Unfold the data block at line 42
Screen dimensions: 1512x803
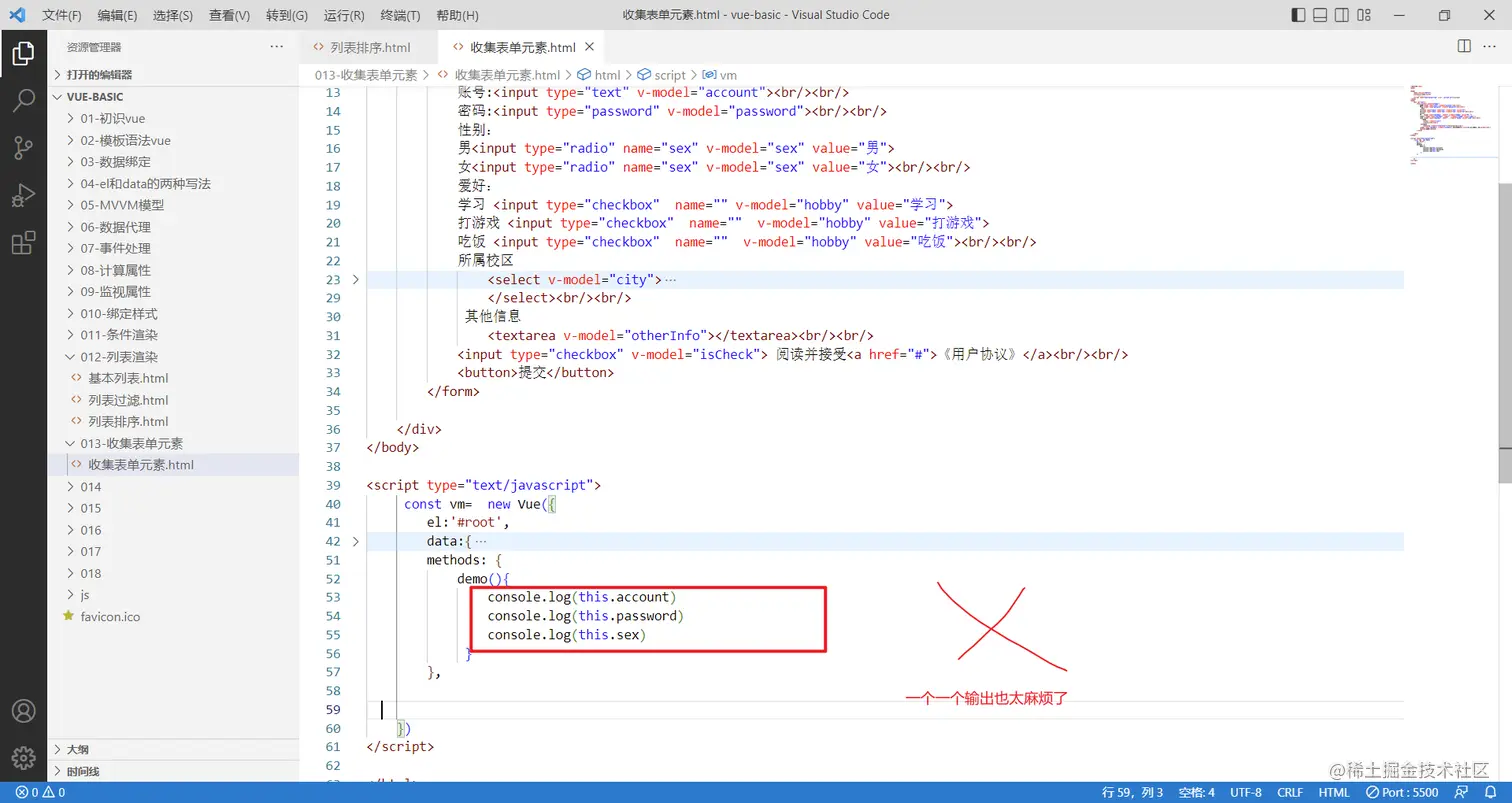[355, 541]
